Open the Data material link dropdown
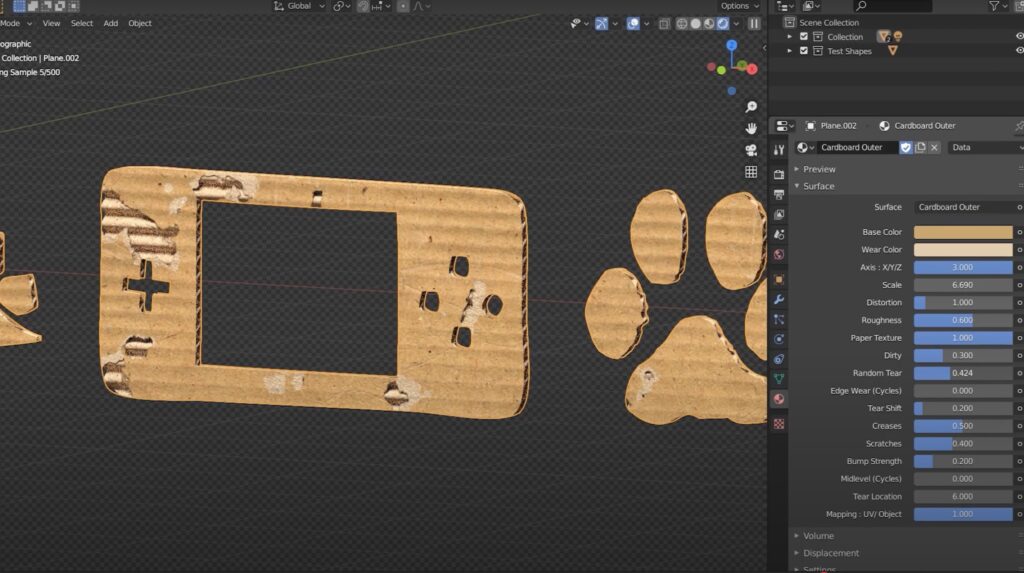1024x573 pixels. pos(985,148)
